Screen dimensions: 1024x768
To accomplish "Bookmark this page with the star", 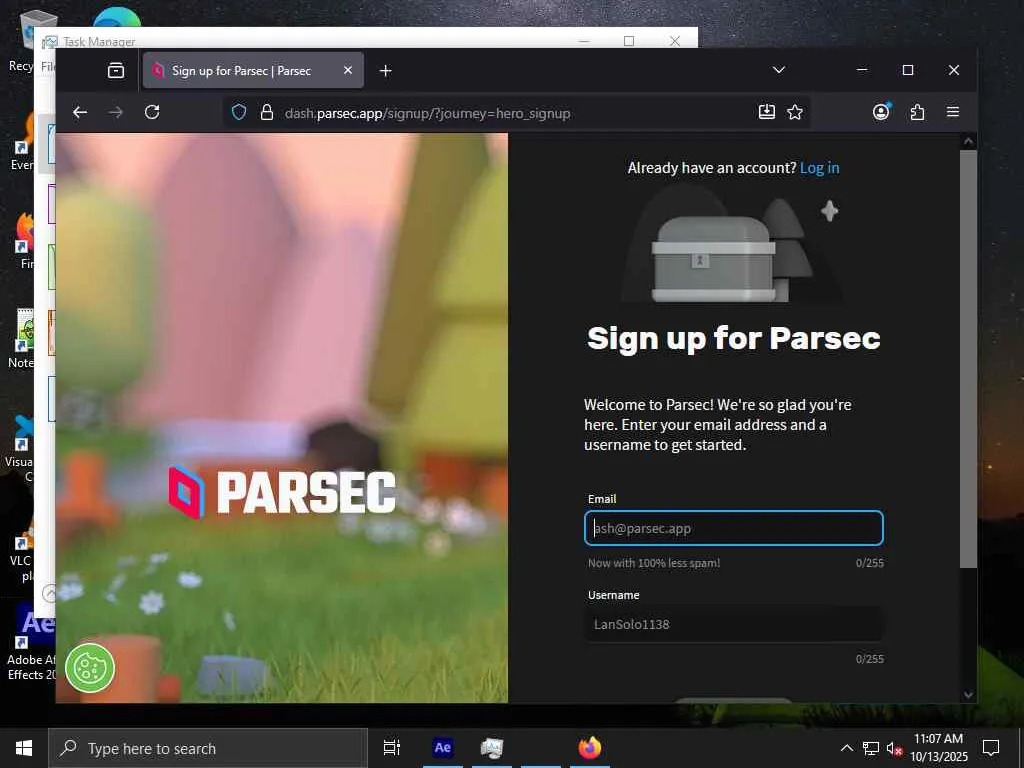I will pyautogui.click(x=795, y=112).
